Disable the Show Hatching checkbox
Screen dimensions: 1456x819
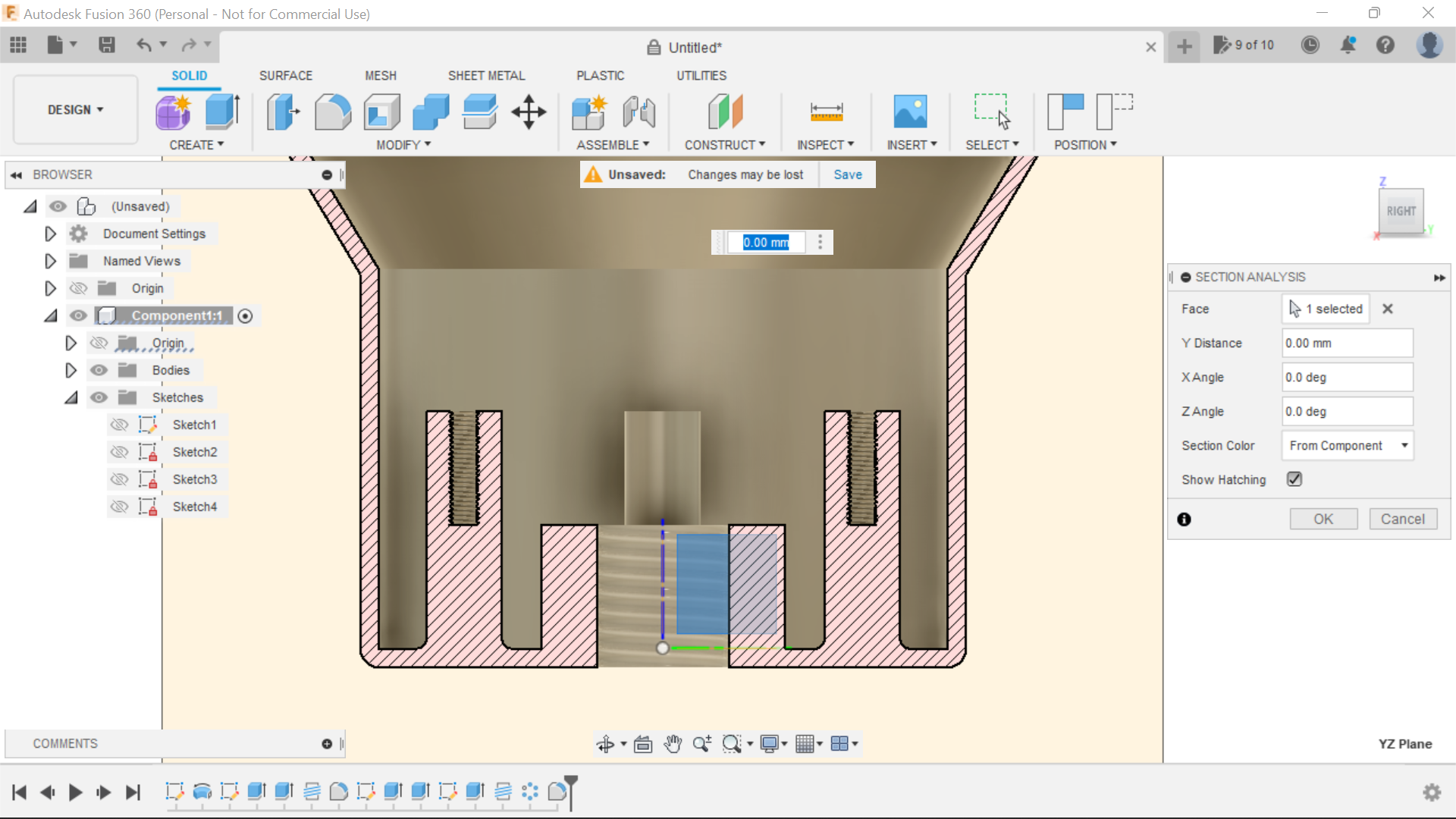[x=1294, y=479]
